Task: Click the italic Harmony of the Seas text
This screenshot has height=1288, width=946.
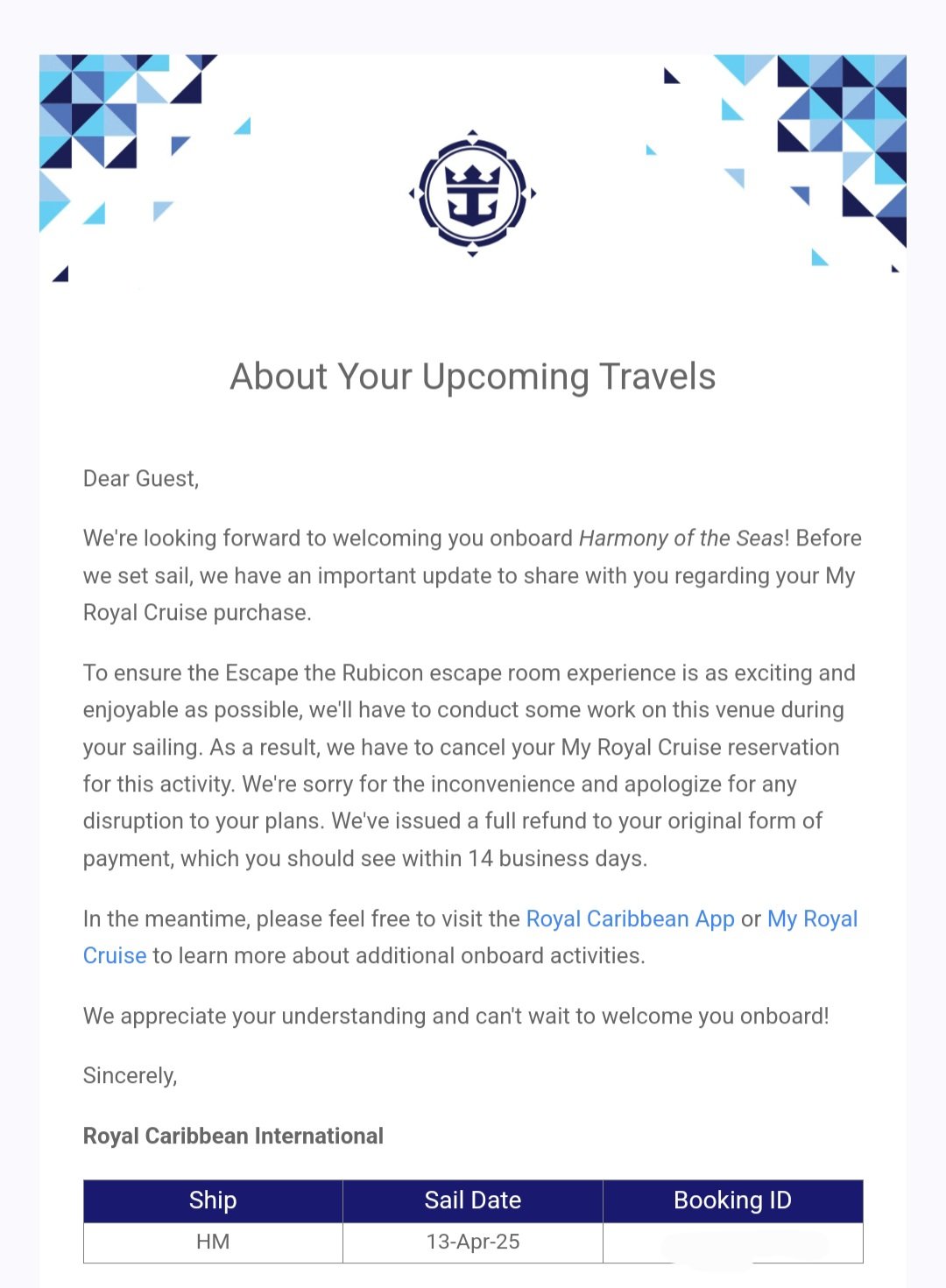Action: 681,538
